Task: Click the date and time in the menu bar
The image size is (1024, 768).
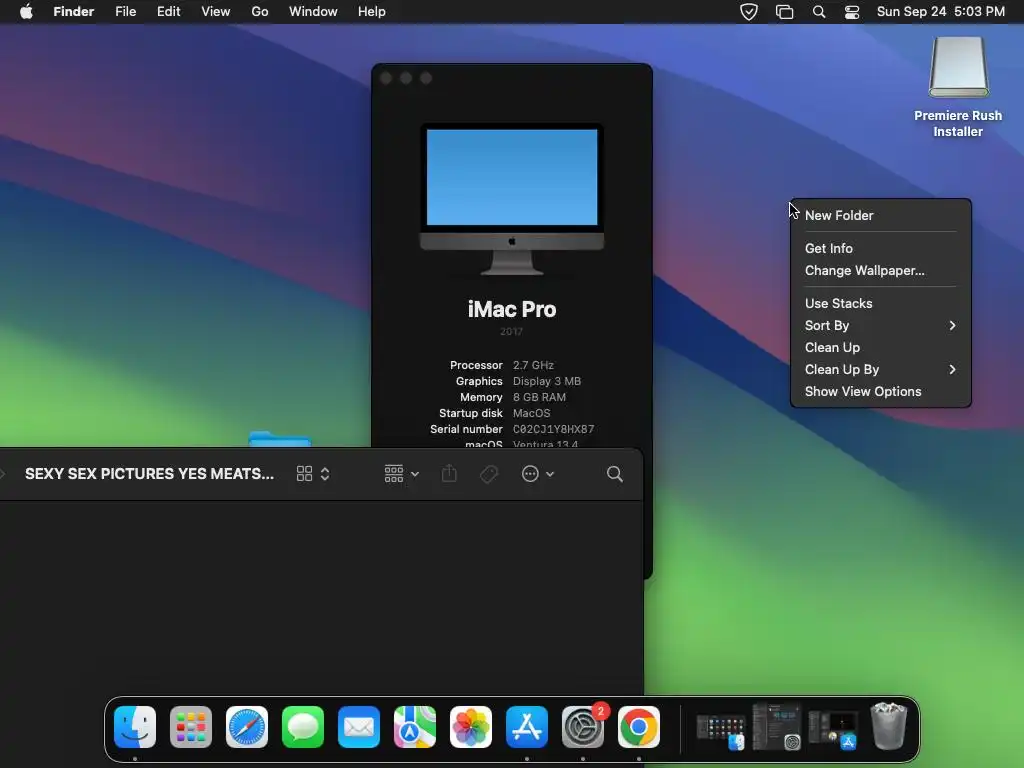Action: click(940, 12)
